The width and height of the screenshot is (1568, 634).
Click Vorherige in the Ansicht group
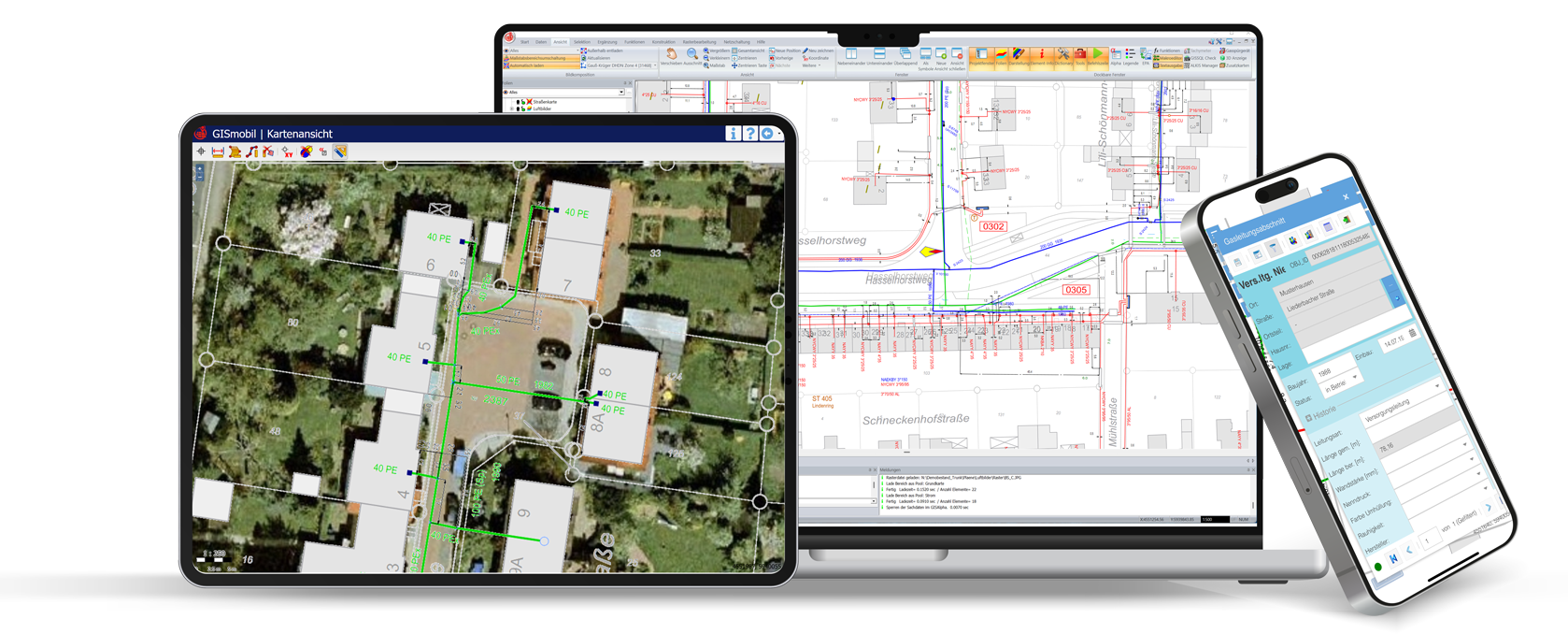pos(781,58)
